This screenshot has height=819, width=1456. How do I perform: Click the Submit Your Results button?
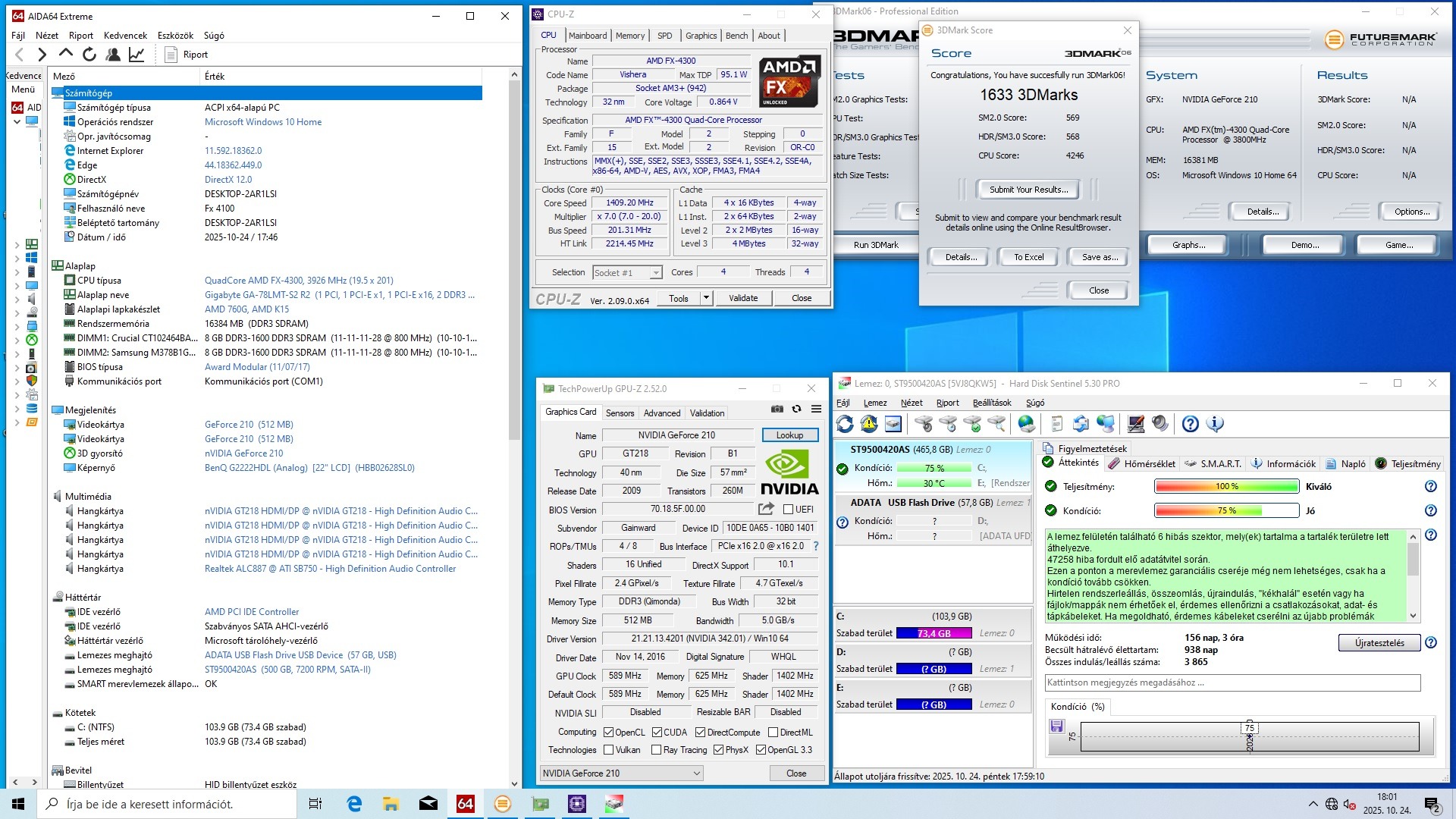1028,190
